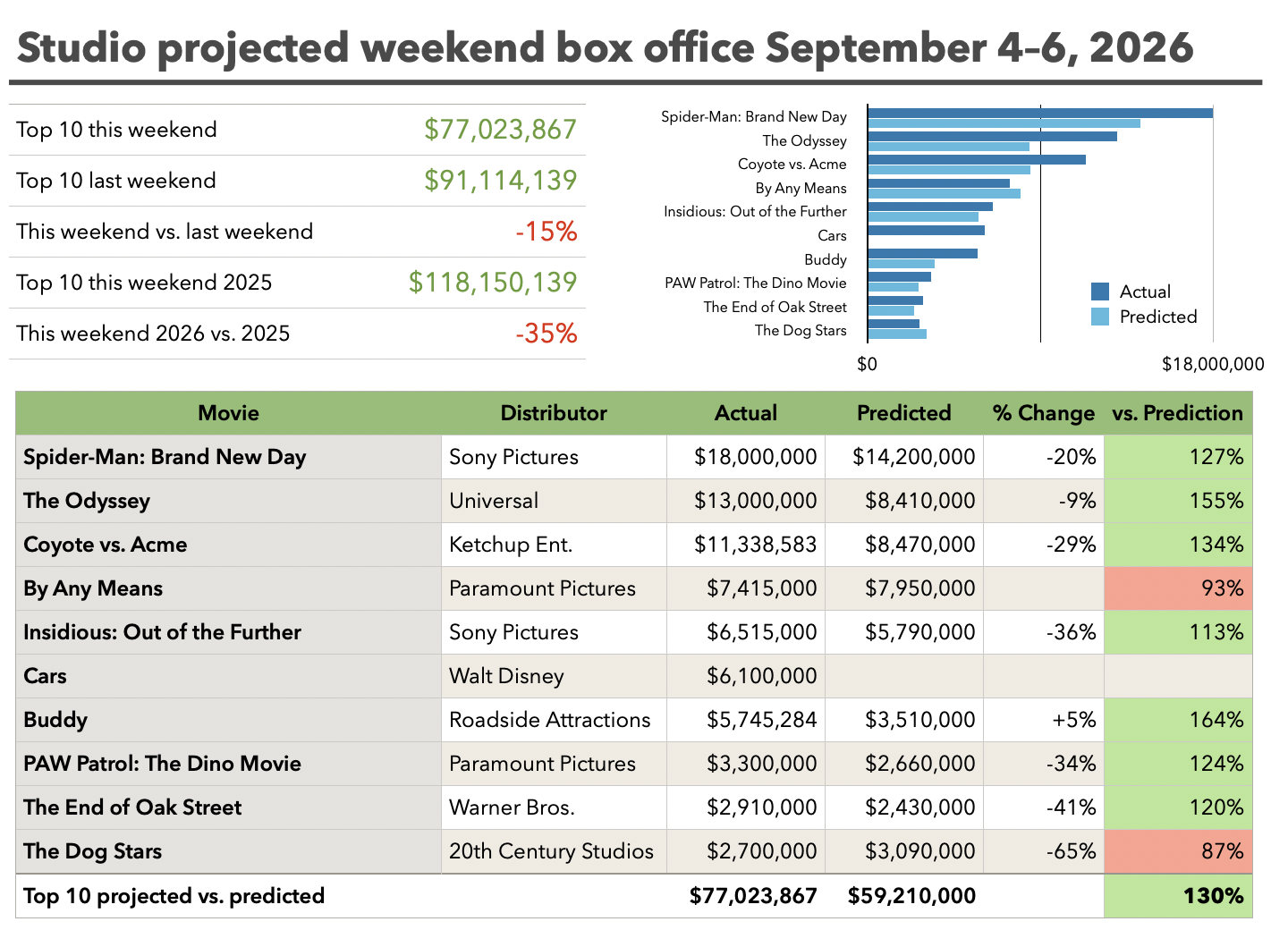The height and width of the screenshot is (930, 1288).
Task: Click the red 87% vs. Prediction cell
Action: 1178,851
